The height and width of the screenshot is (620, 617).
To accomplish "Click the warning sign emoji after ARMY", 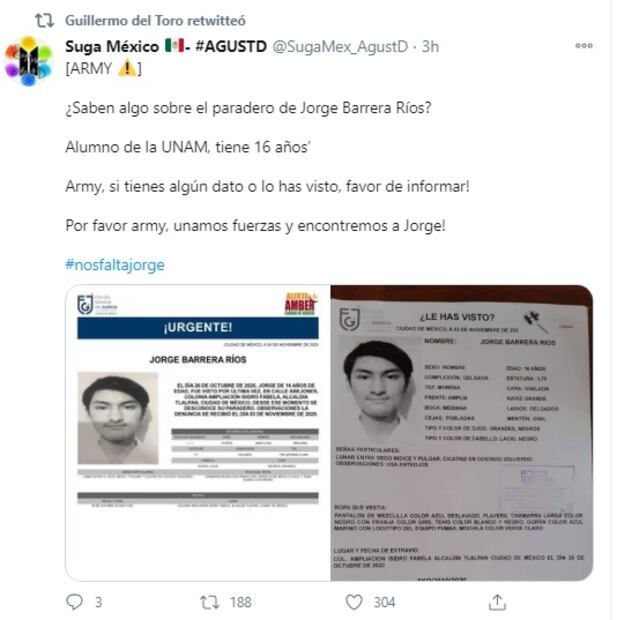I will [127, 68].
